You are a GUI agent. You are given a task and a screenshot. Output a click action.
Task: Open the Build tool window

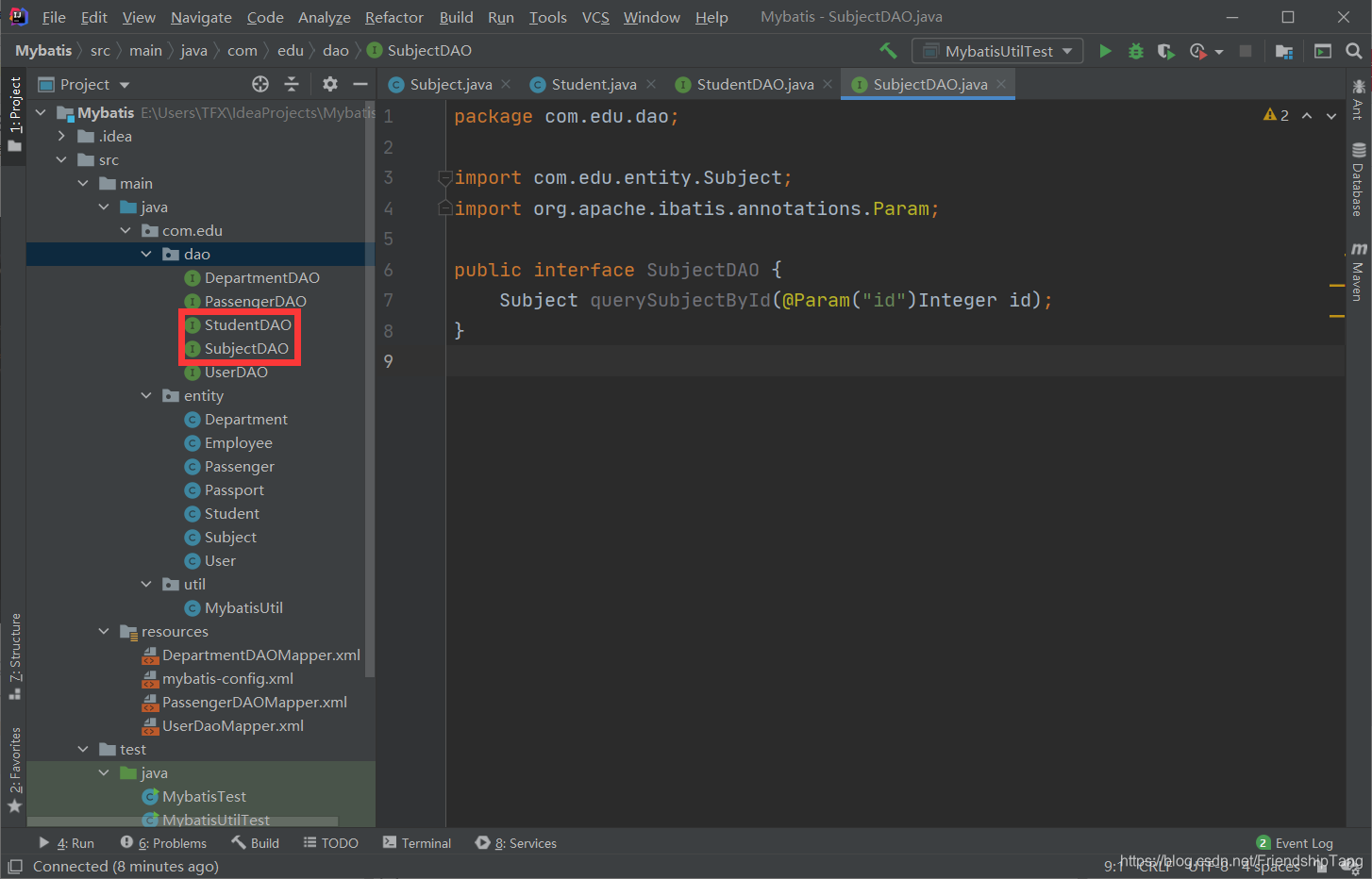tap(256, 843)
